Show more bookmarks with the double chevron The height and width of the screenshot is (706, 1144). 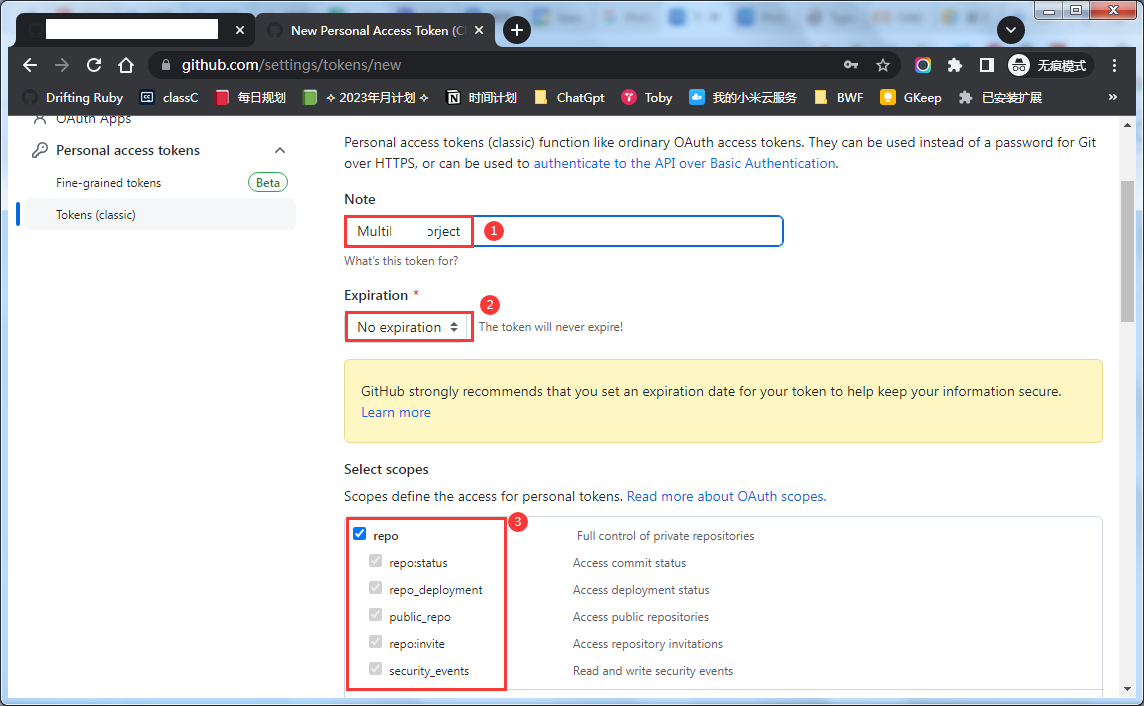(x=1113, y=97)
